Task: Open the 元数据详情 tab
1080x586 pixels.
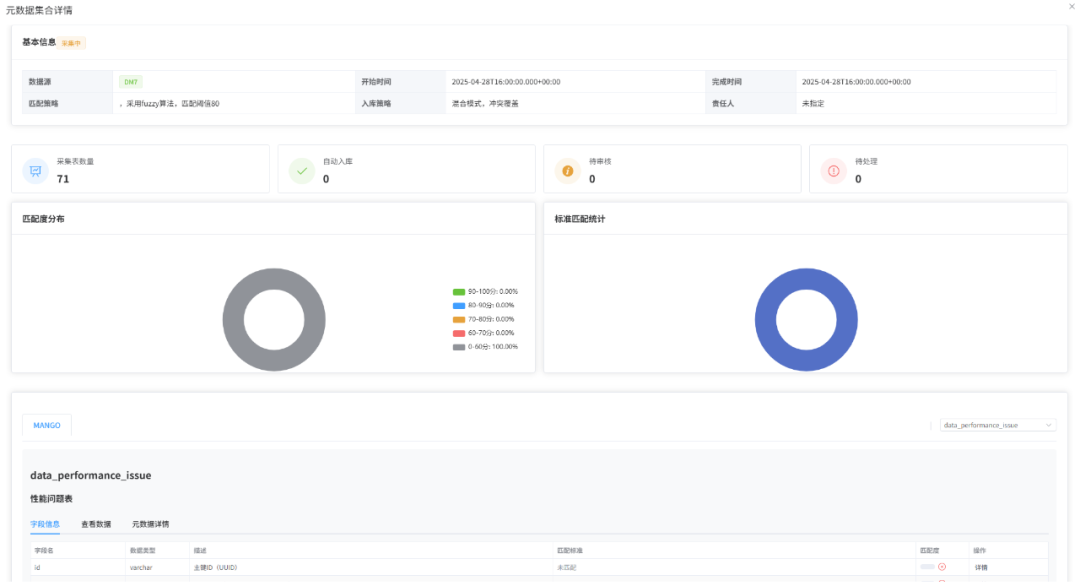Action: tap(150, 524)
